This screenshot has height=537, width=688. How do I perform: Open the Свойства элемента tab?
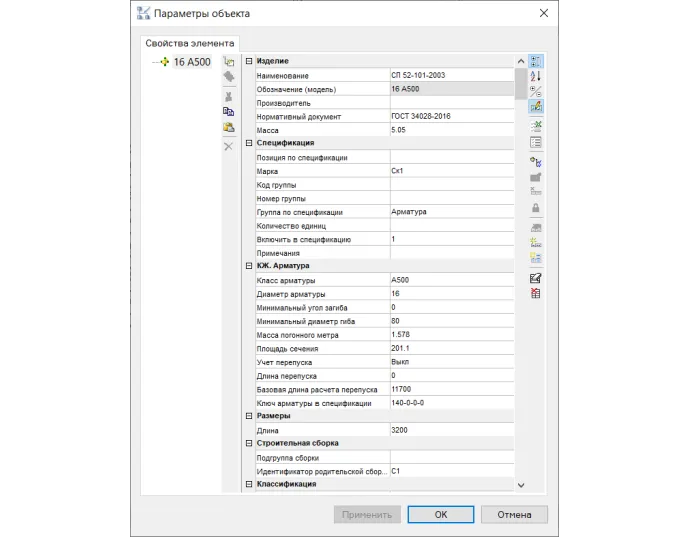(x=190, y=43)
